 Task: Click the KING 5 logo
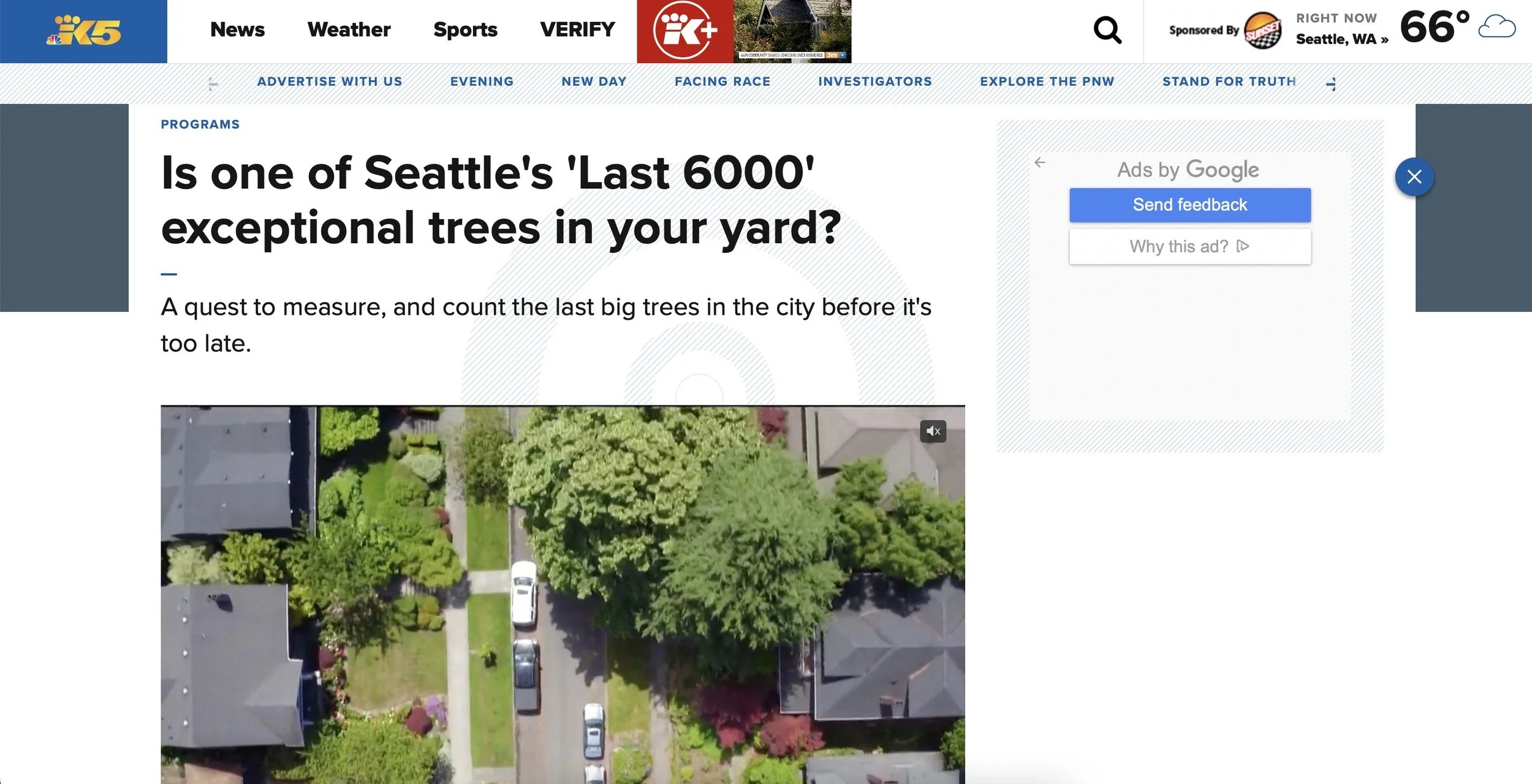tap(84, 31)
